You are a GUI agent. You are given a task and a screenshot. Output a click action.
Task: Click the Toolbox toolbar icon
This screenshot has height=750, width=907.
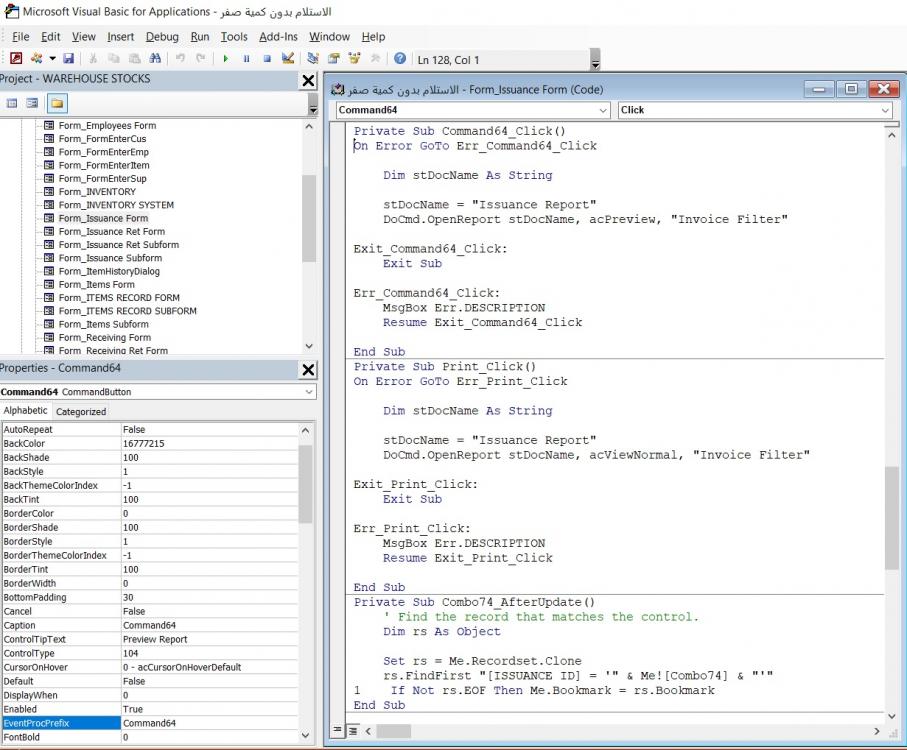pos(375,58)
